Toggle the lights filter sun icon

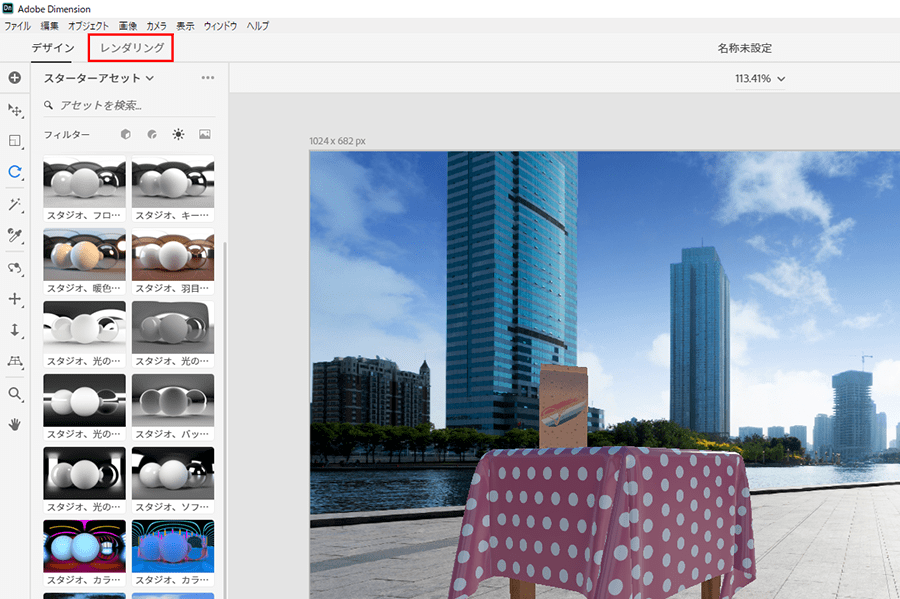(178, 134)
